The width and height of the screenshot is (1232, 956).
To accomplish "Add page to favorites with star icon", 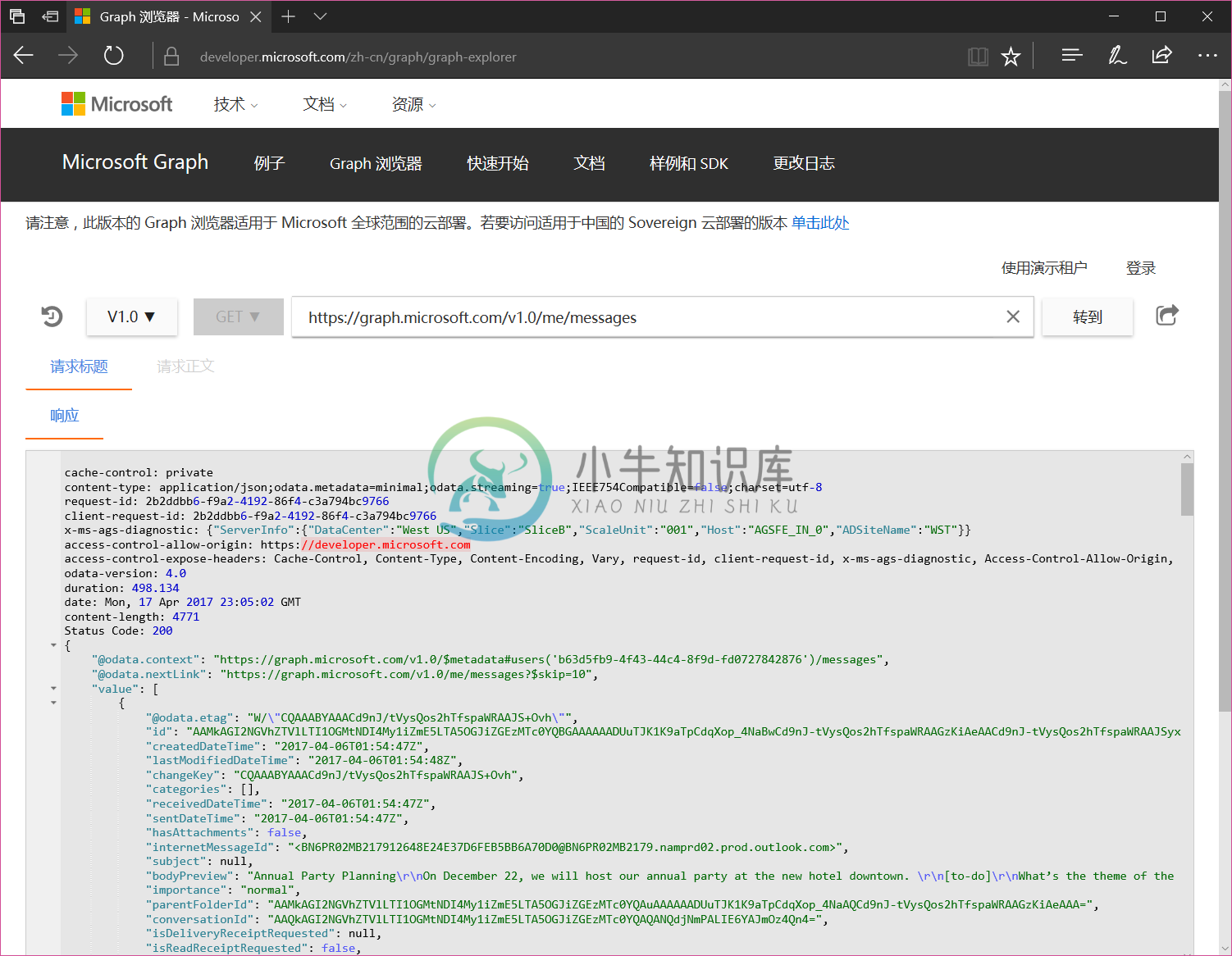I will 1011,57.
